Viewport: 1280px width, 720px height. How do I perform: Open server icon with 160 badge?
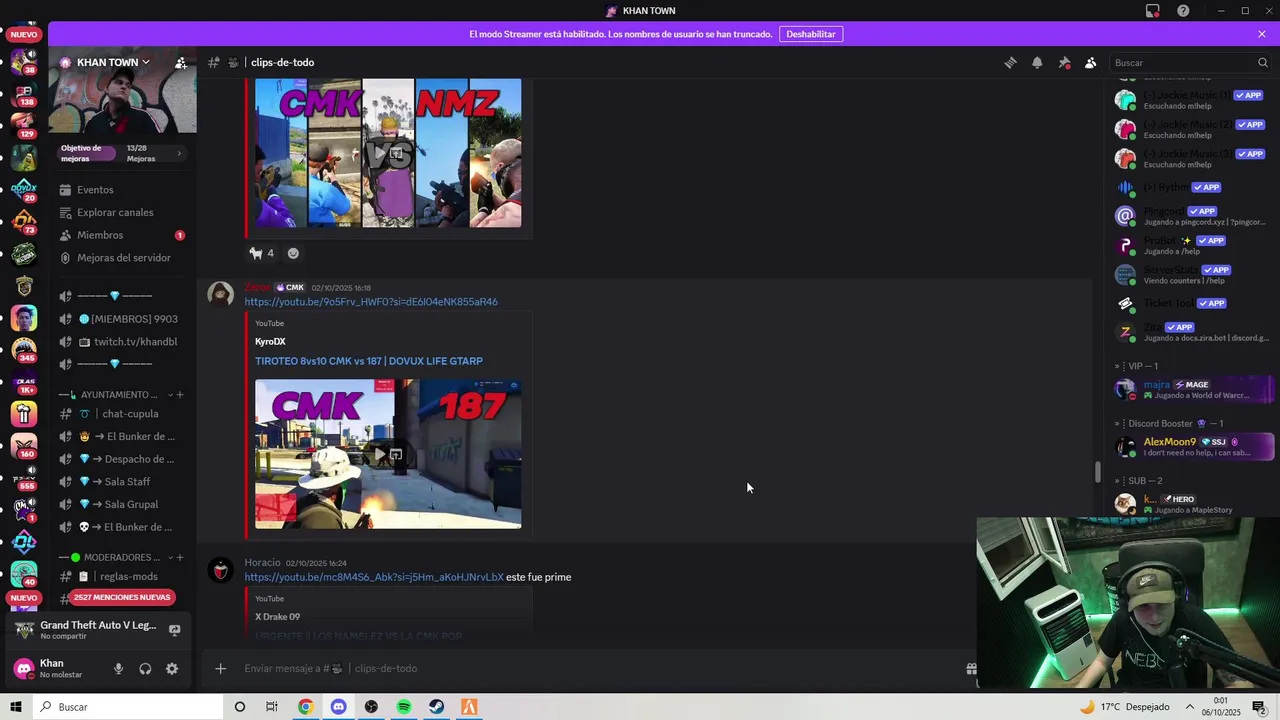click(x=24, y=446)
